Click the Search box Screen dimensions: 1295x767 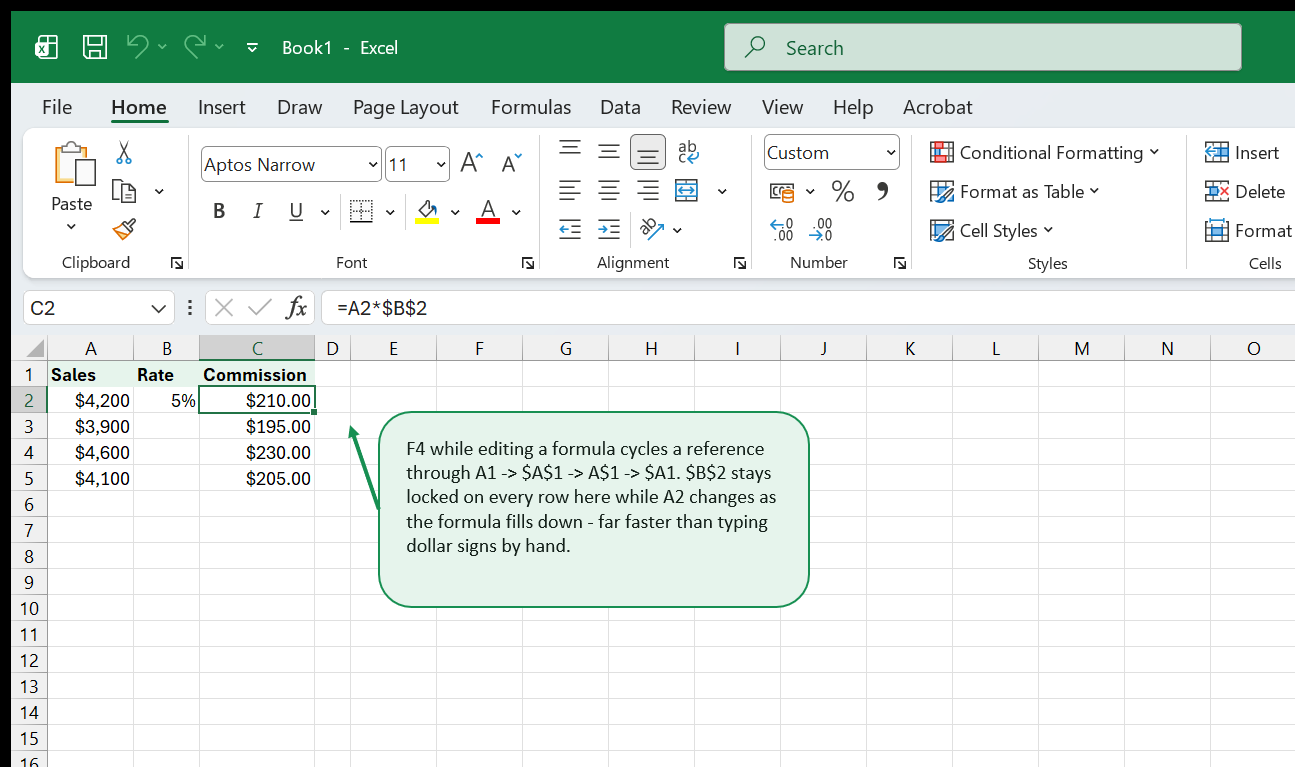[x=983, y=47]
